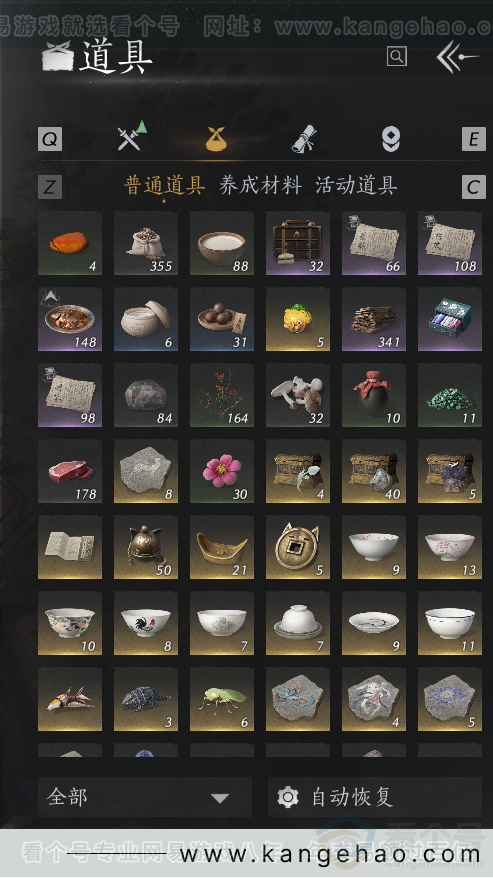Click the dropdown arrow next to 全部

coord(220,798)
